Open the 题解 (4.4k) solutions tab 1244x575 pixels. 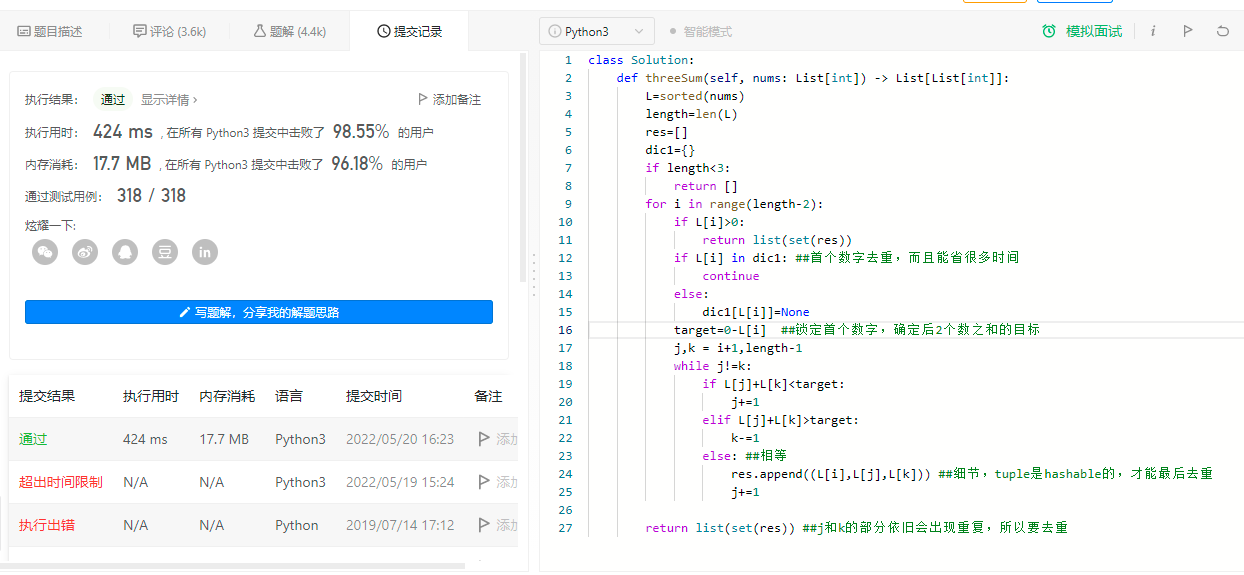pyautogui.click(x=290, y=32)
